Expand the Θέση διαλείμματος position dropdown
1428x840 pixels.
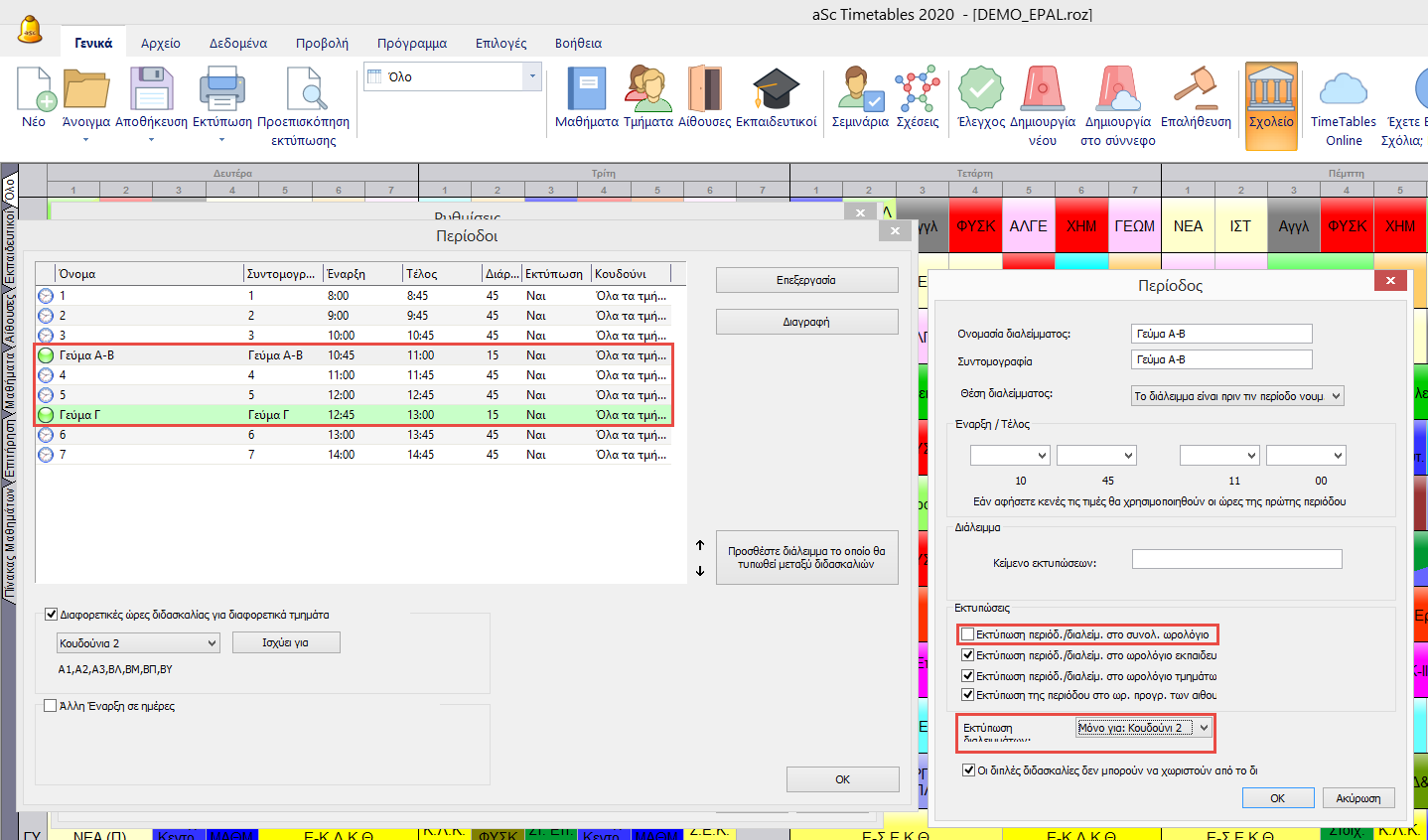[x=1237, y=396]
